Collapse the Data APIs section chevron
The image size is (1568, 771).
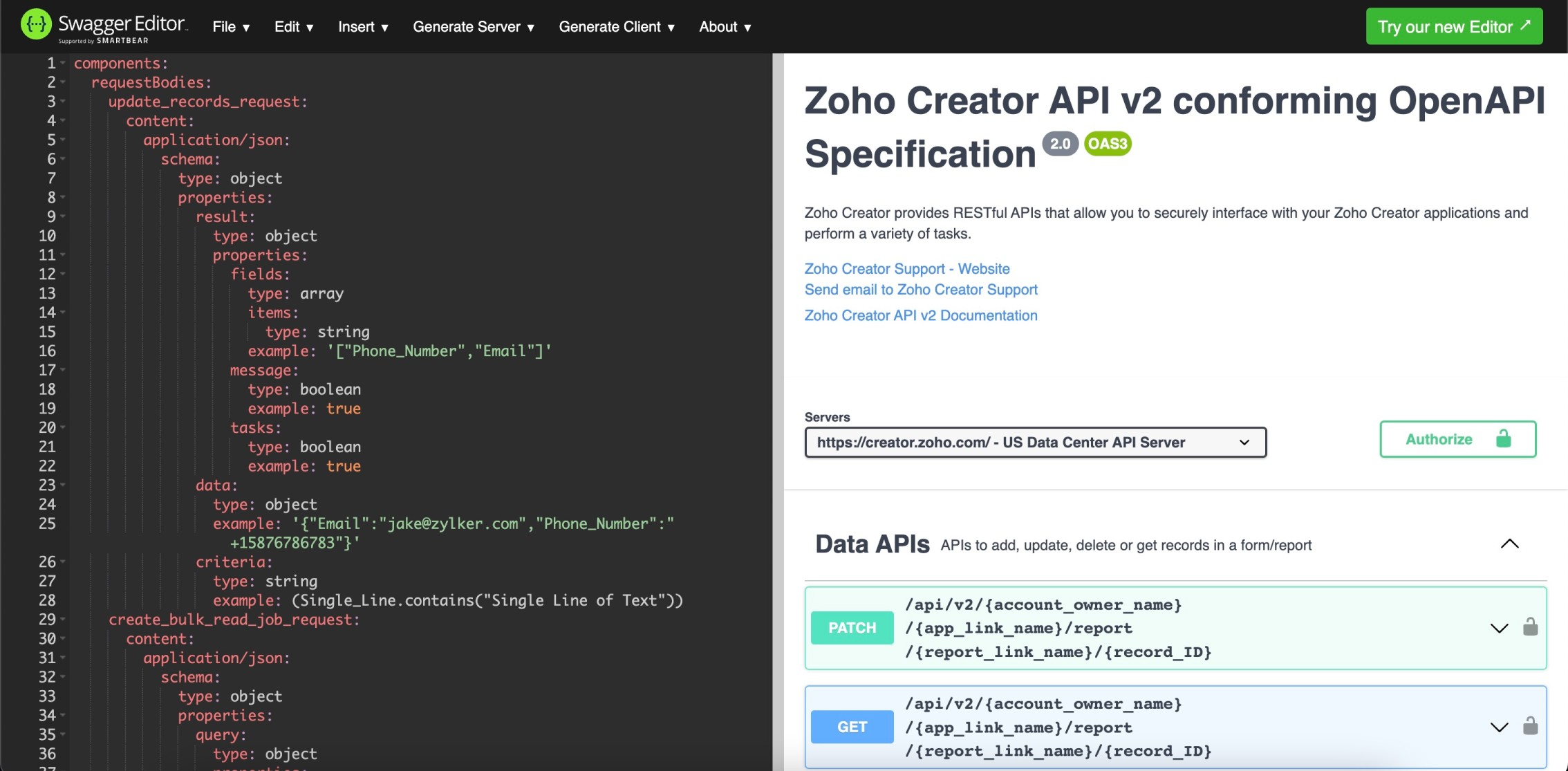click(1509, 544)
